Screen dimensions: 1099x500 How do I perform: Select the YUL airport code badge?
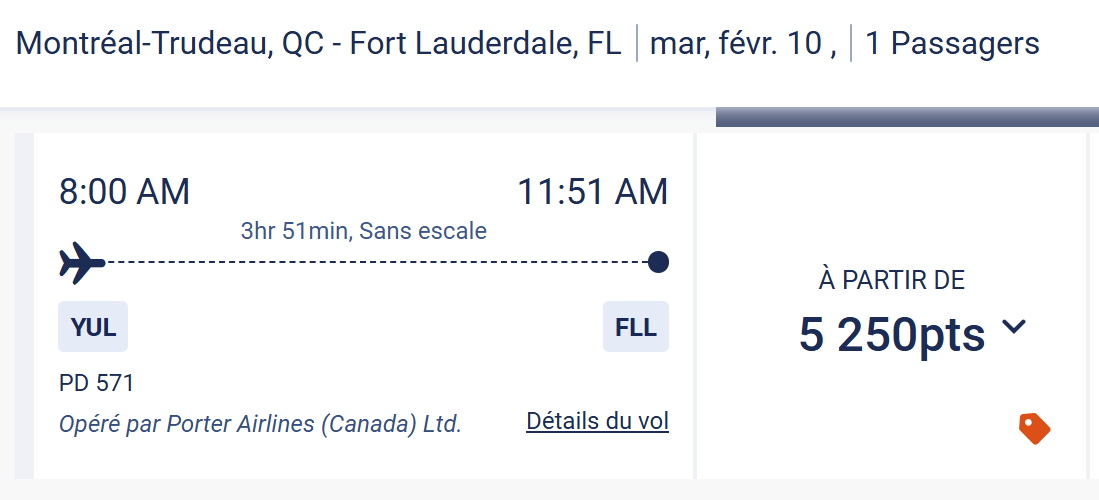point(93,327)
